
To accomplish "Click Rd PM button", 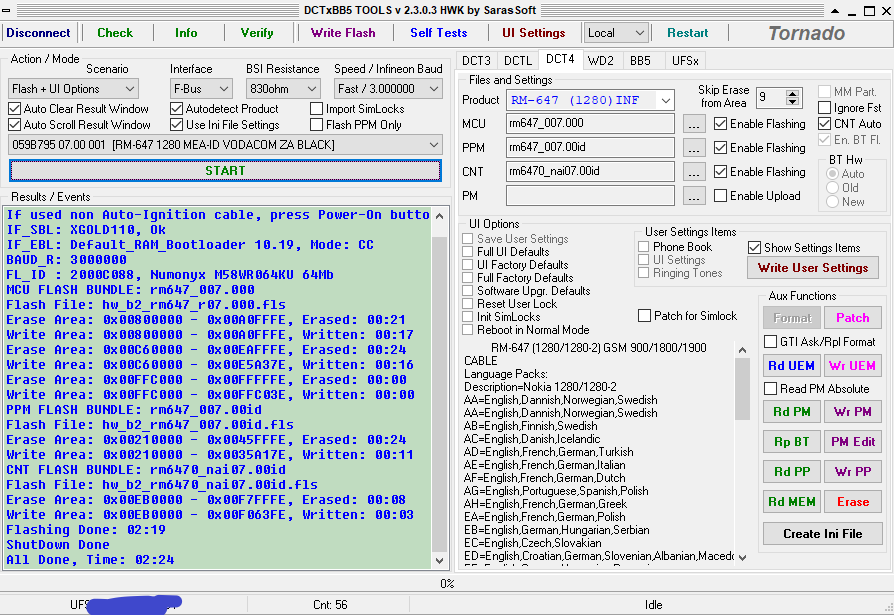I will pyautogui.click(x=791, y=412).
